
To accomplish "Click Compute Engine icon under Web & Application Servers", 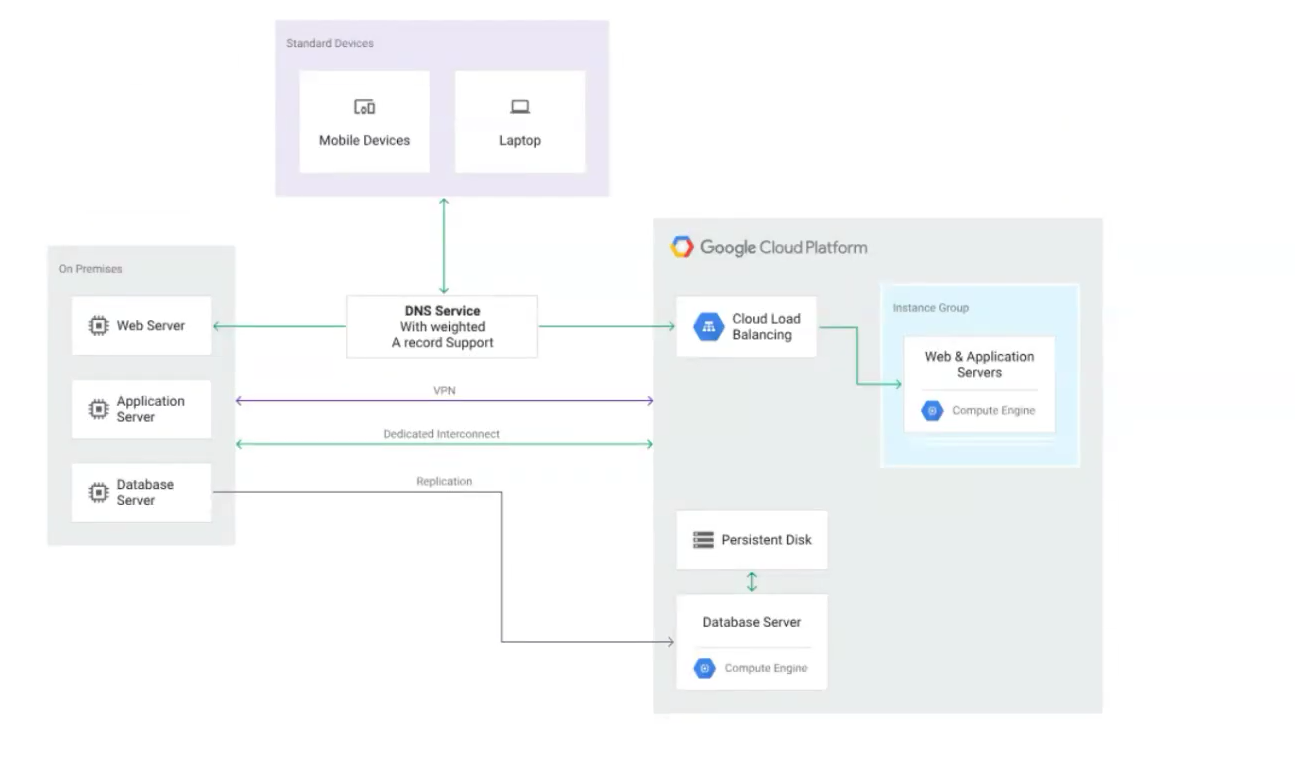I will click(x=932, y=410).
